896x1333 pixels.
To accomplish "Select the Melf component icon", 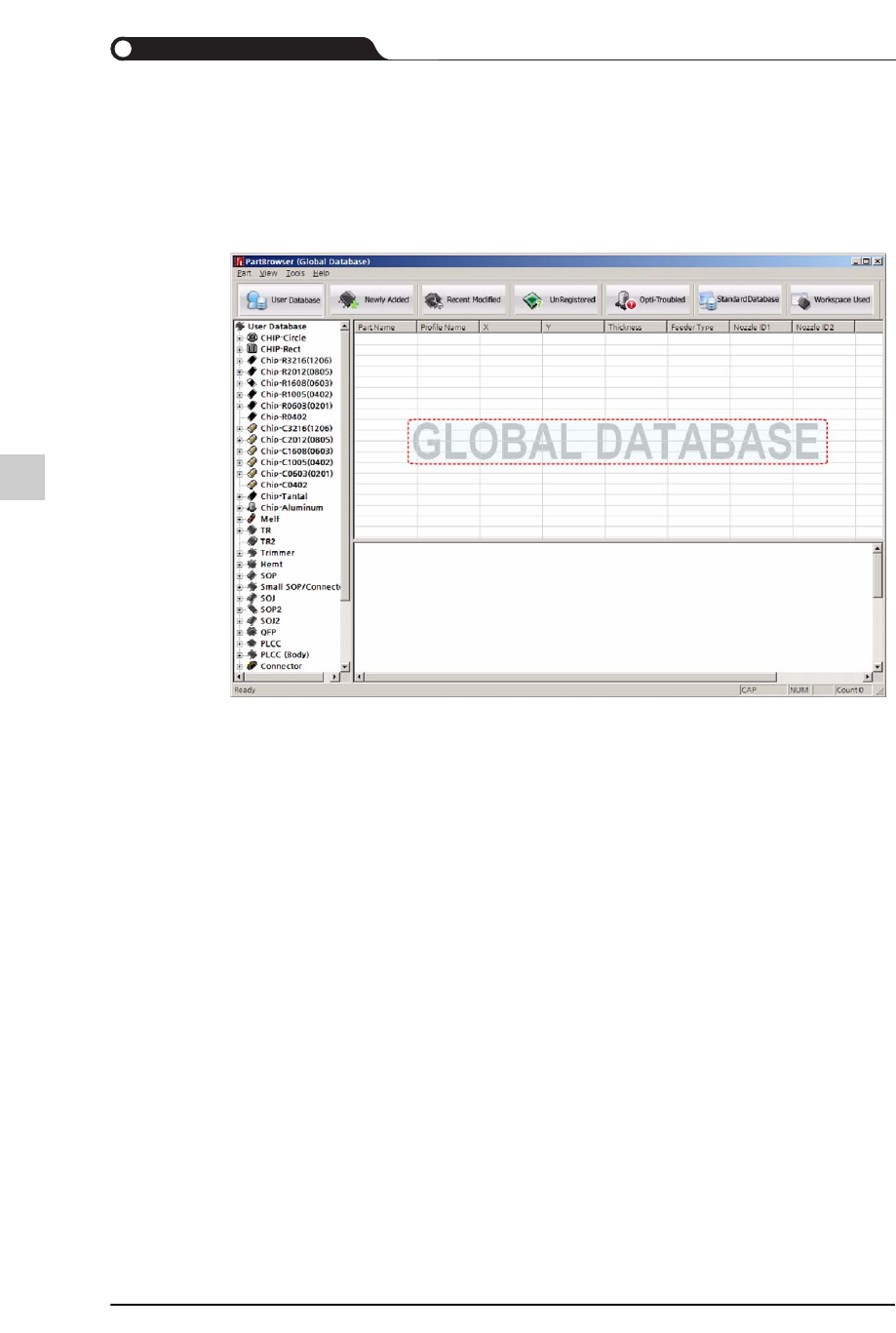I will click(x=253, y=519).
